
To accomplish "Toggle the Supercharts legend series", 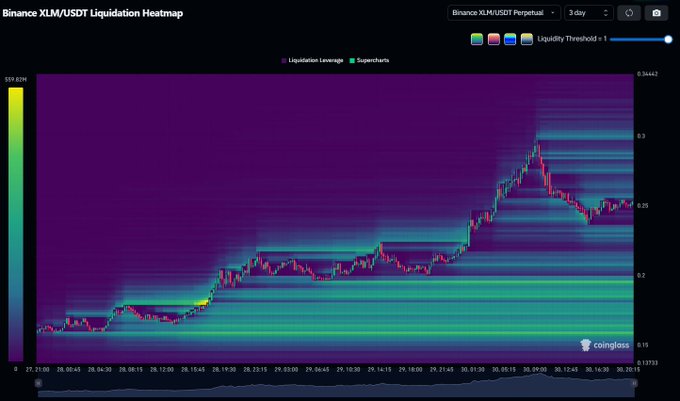I will [x=369, y=60].
